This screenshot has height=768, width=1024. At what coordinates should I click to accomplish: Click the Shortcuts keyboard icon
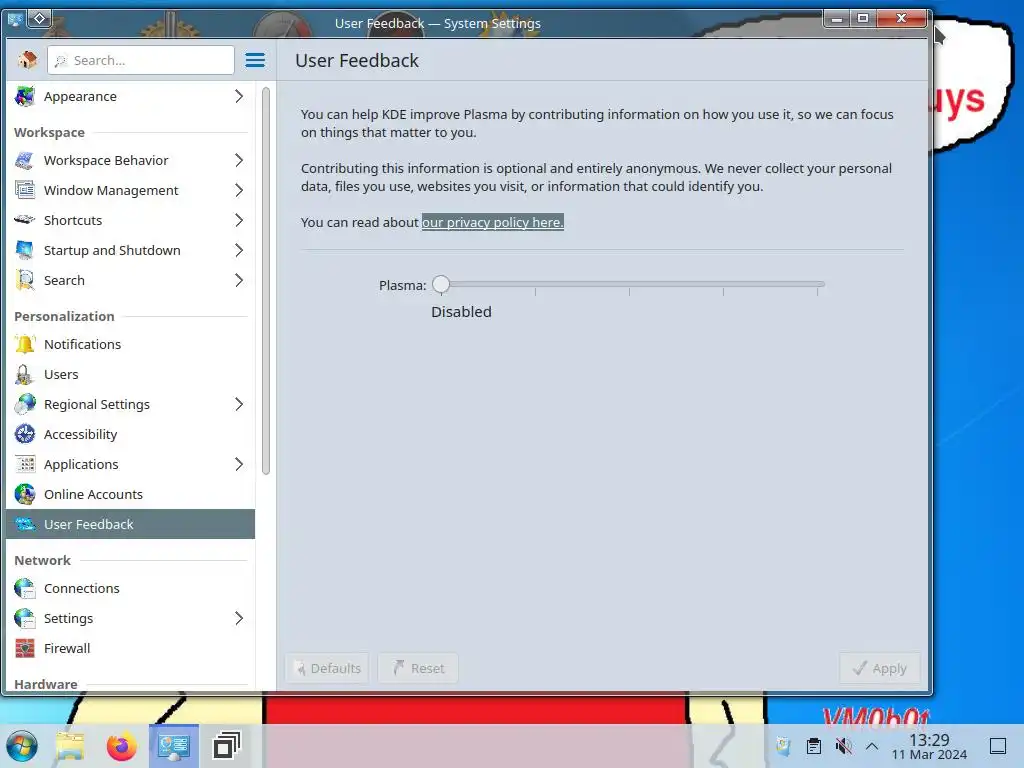click(25, 220)
